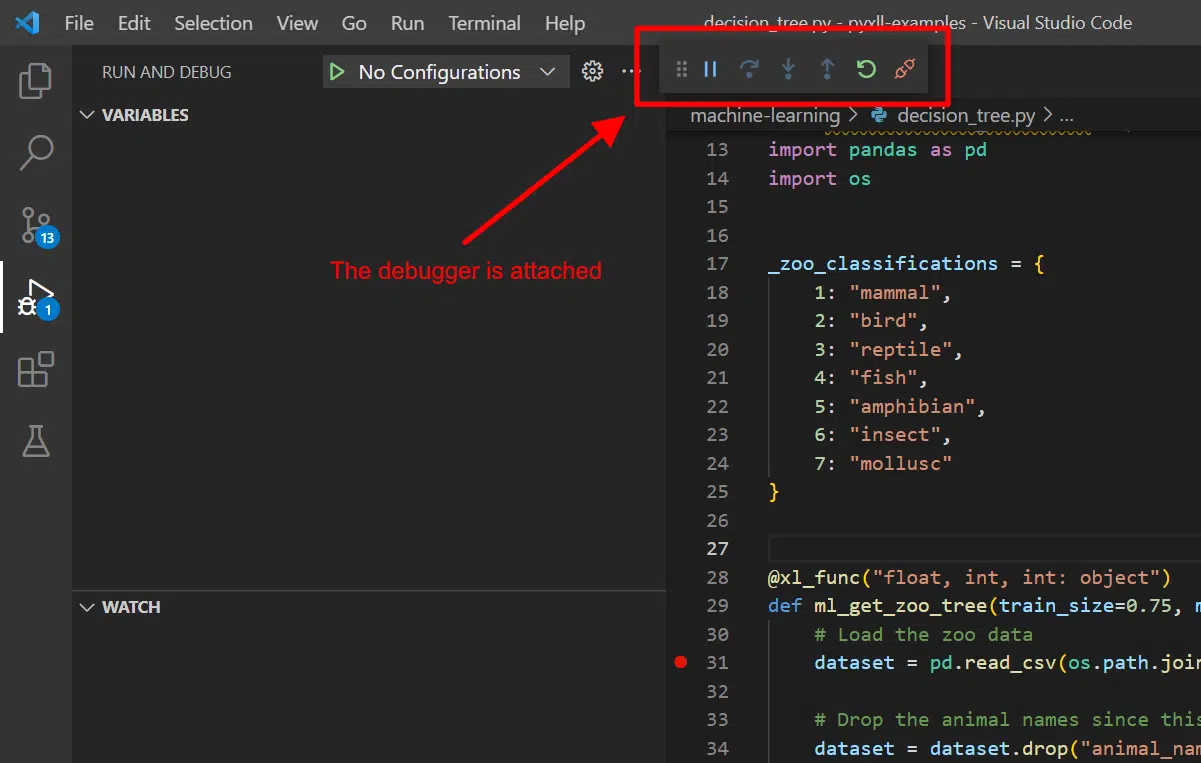Screen dimensions: 1201x763
Task: Click the "import os" line
Action: [819, 179]
